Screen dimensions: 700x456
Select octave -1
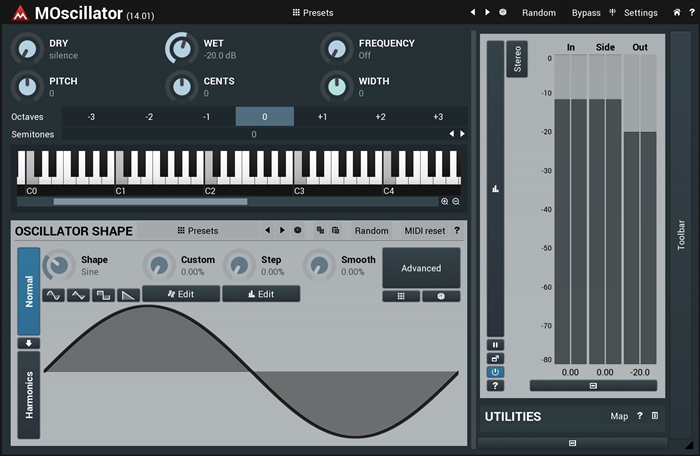(207, 117)
